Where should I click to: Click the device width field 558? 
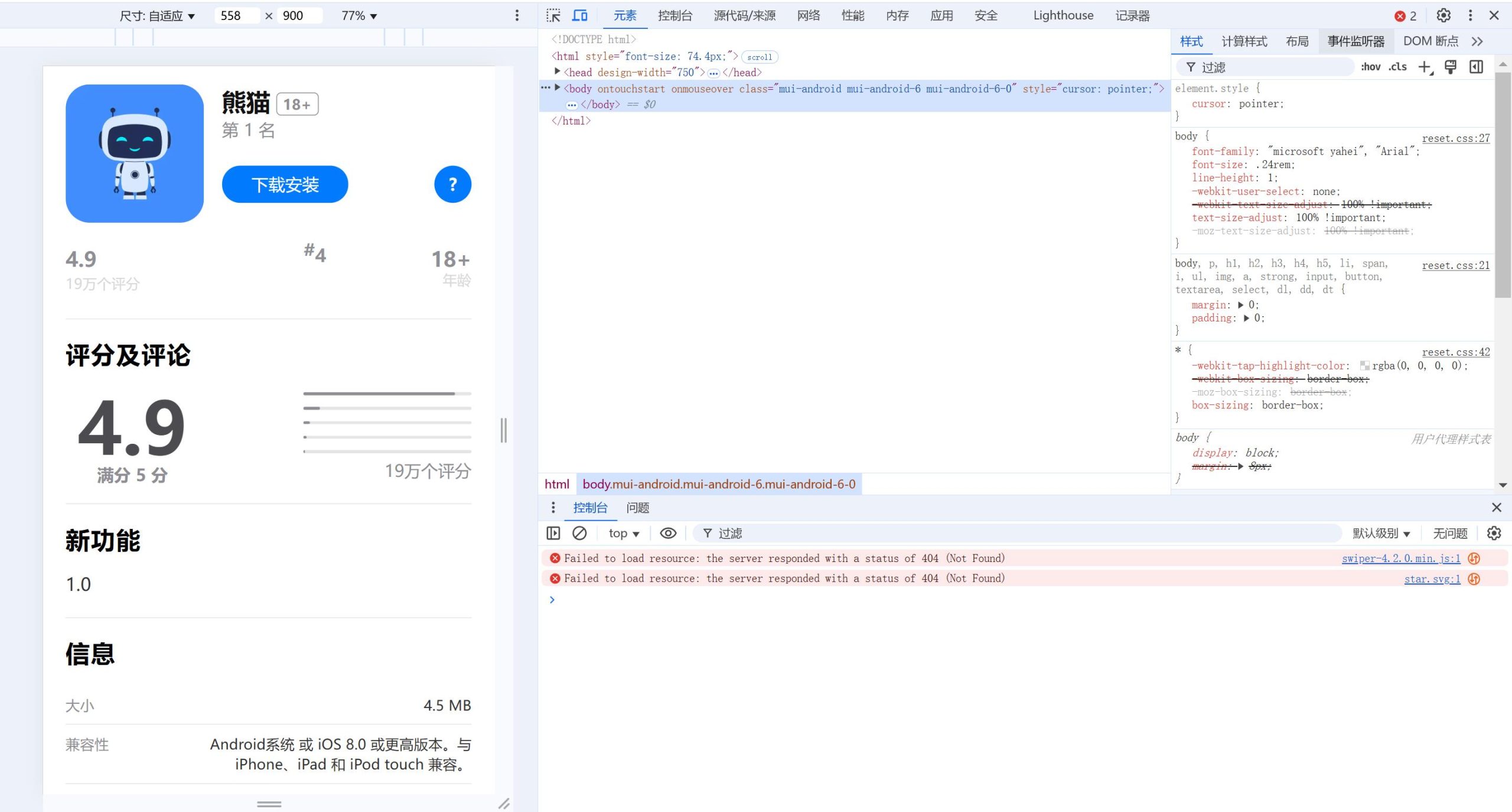click(237, 16)
